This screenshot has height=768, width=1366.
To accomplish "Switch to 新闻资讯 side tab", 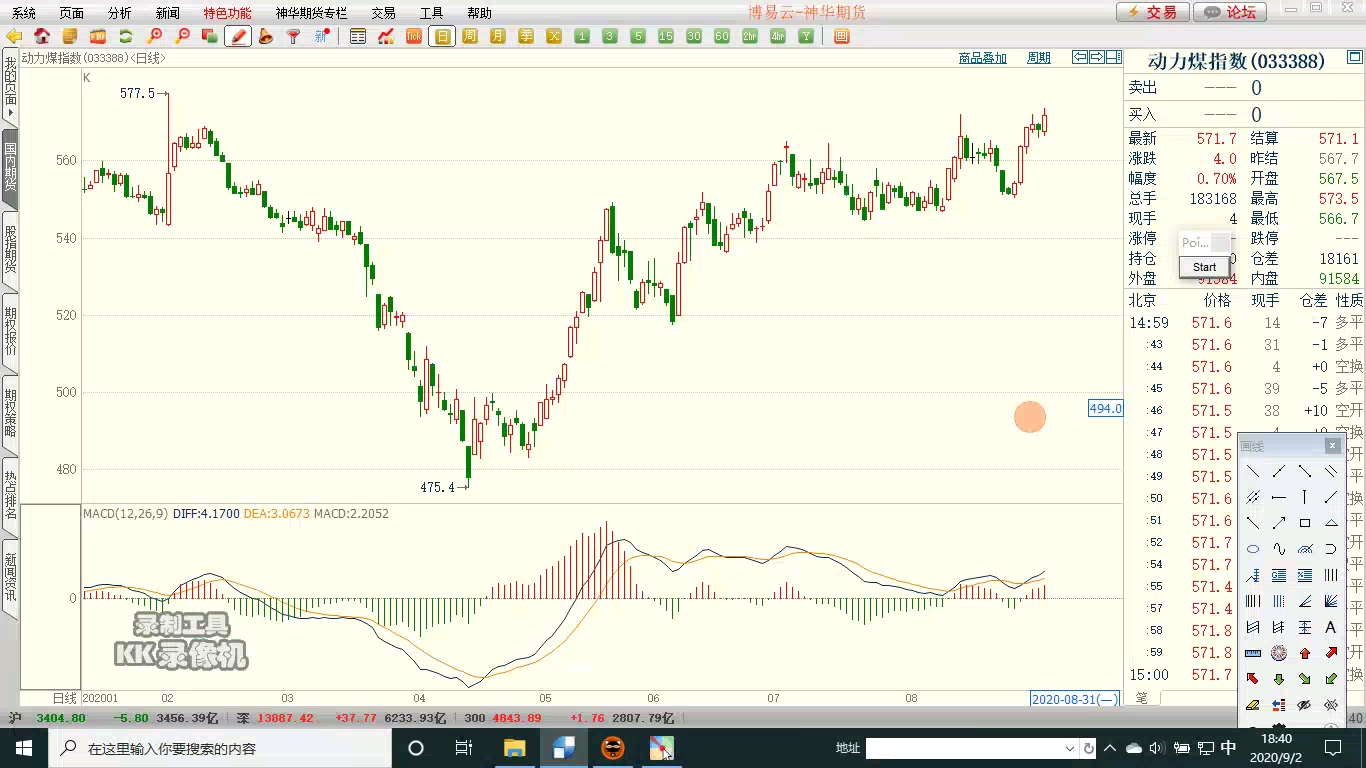I will coord(10,577).
